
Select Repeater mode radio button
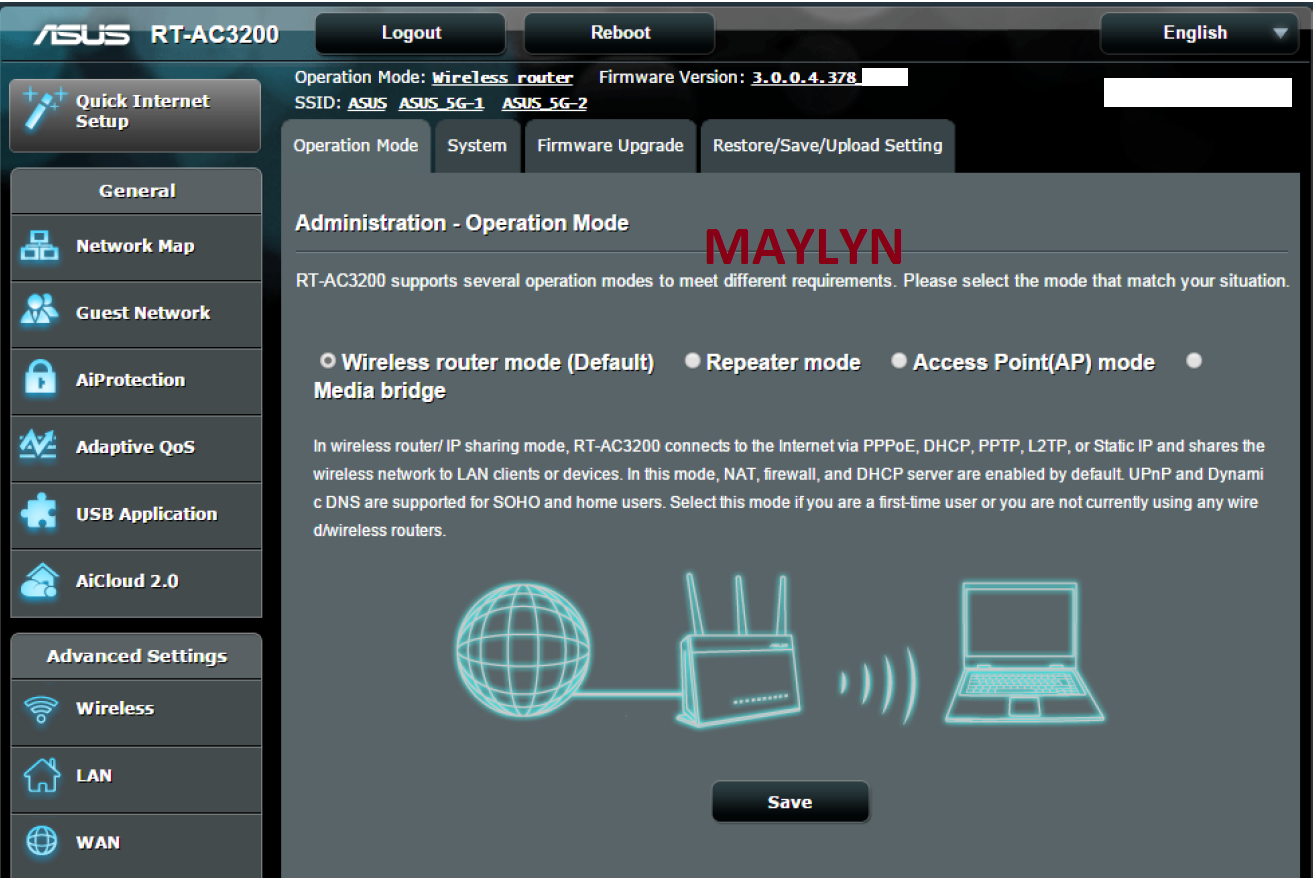point(692,361)
